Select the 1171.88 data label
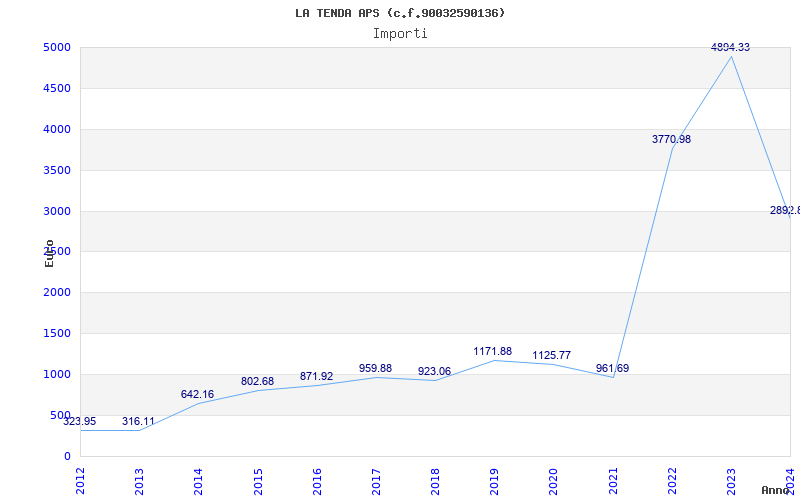800x500 pixels. pyautogui.click(x=492, y=351)
